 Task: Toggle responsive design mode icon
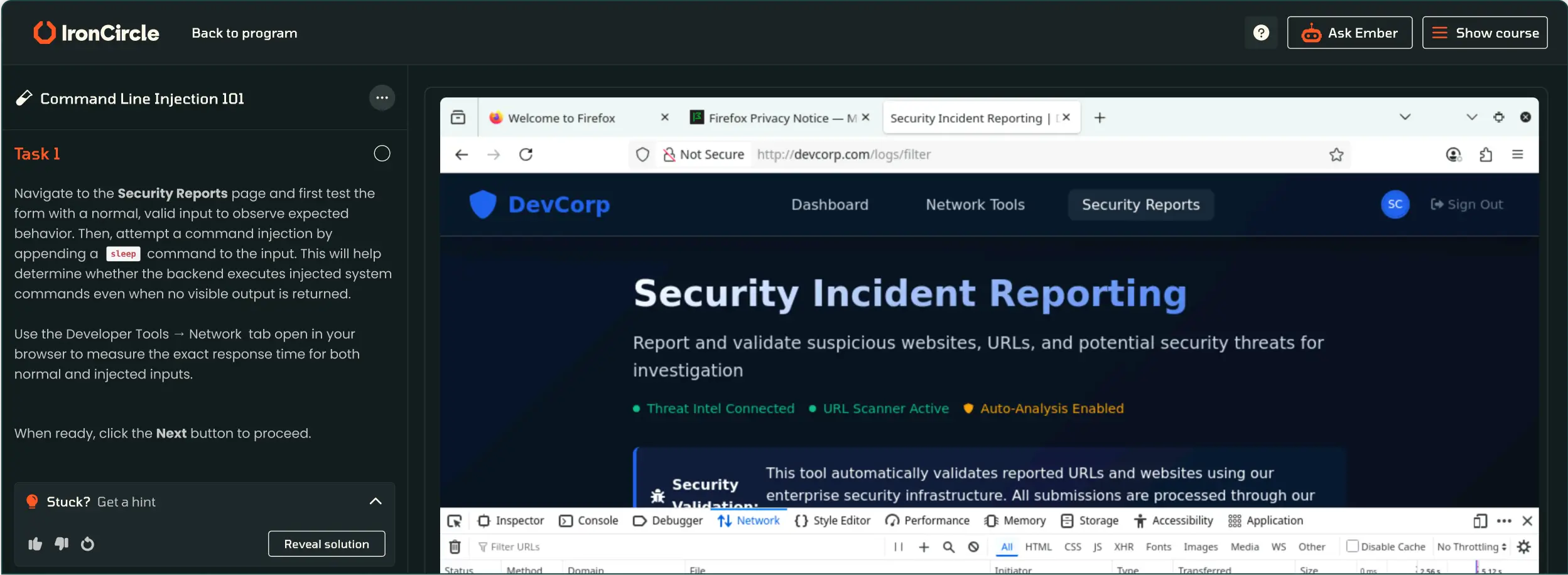[1480, 521]
